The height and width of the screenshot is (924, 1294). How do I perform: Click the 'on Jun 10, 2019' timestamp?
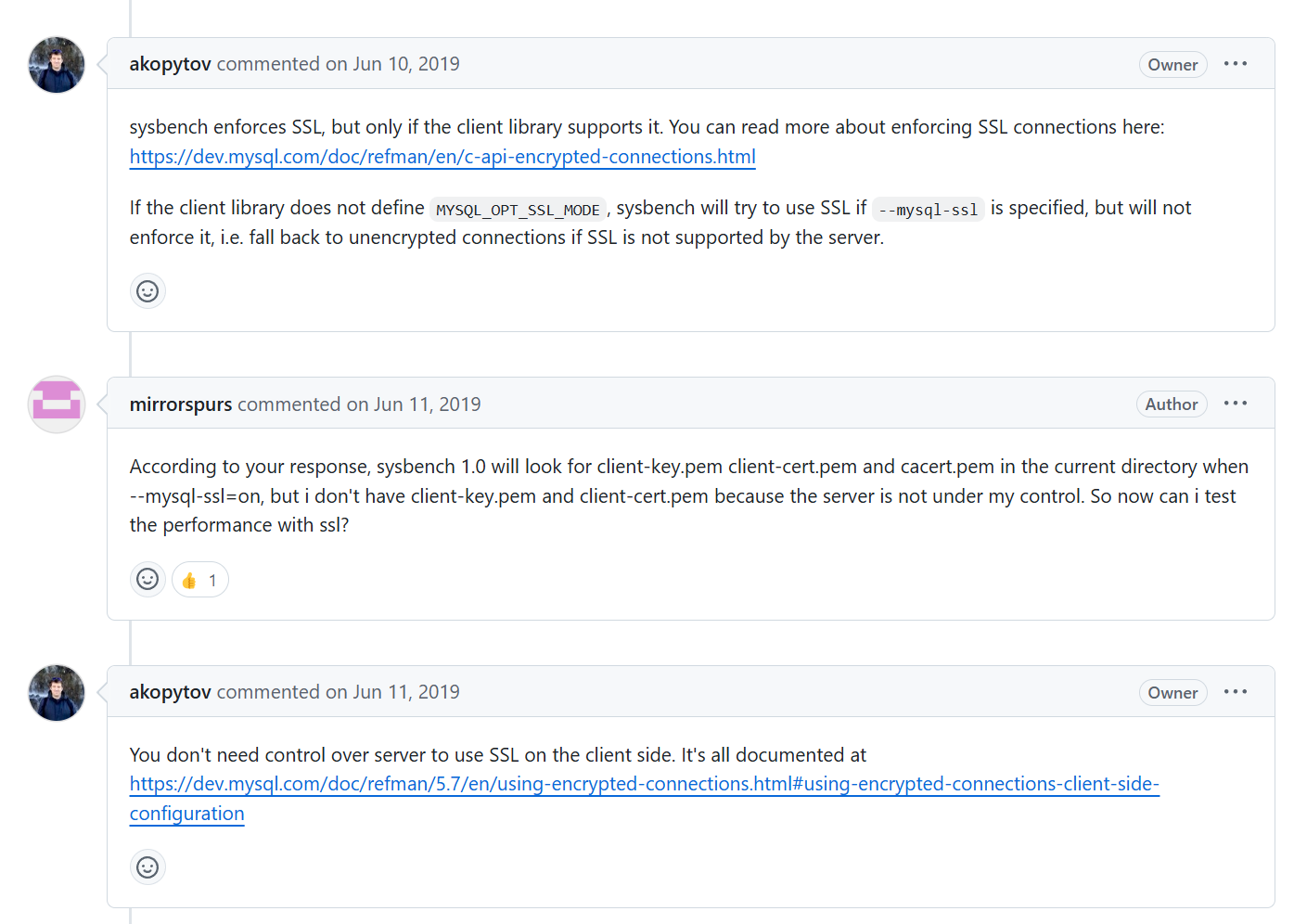(392, 64)
